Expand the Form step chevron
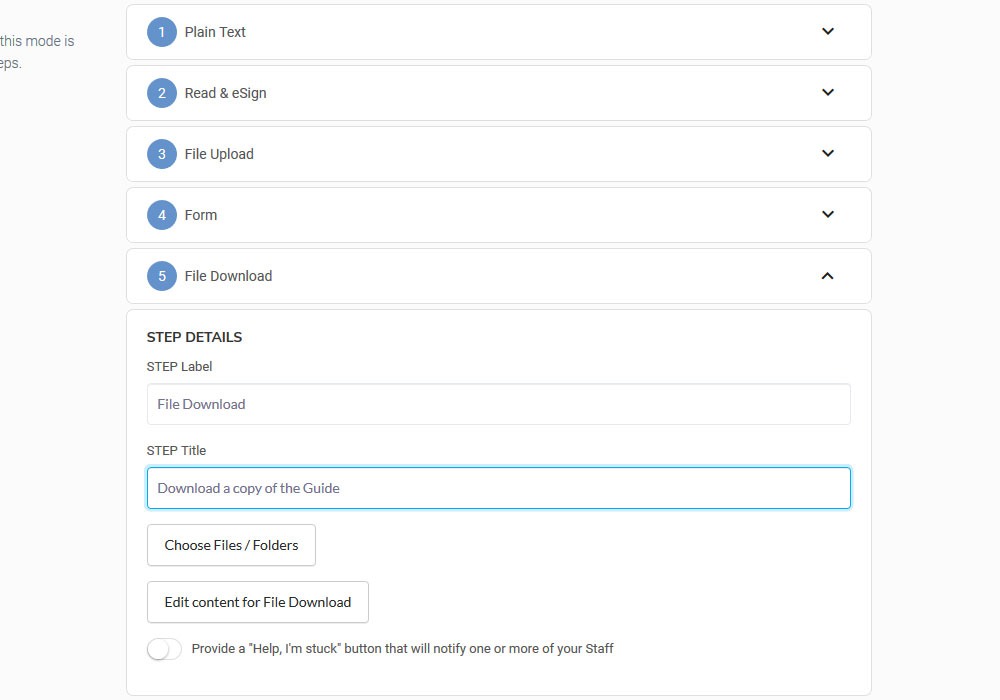The width and height of the screenshot is (1000, 700). point(827,215)
